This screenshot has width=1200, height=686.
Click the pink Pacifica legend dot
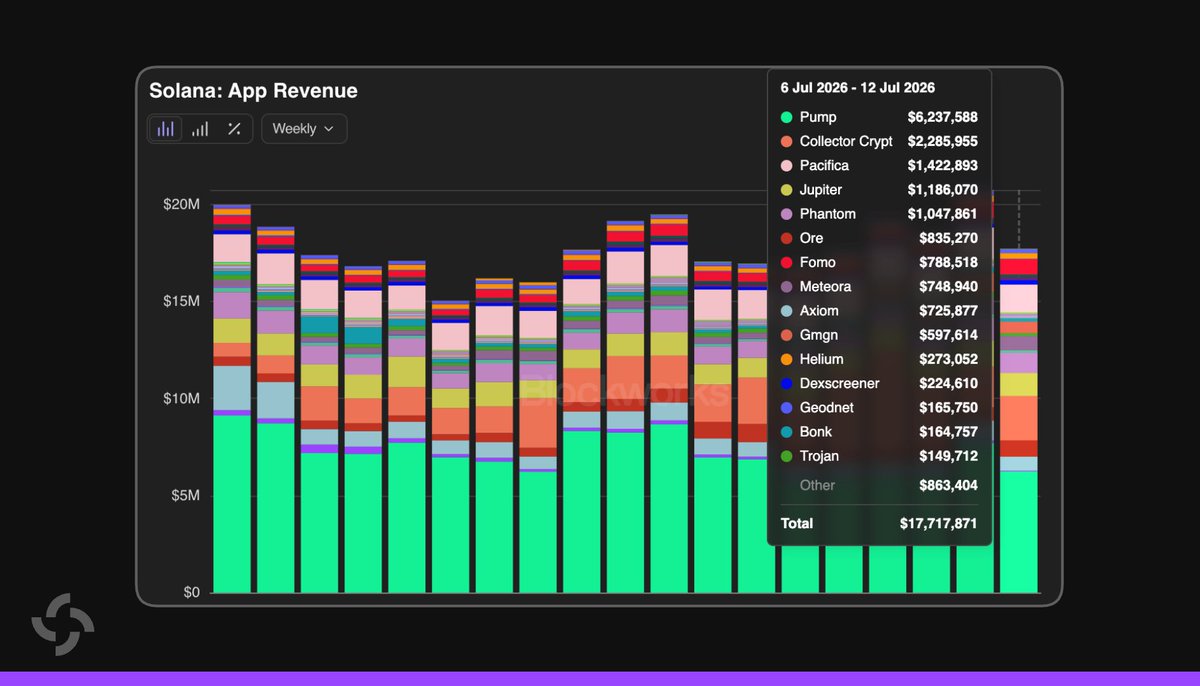point(786,165)
